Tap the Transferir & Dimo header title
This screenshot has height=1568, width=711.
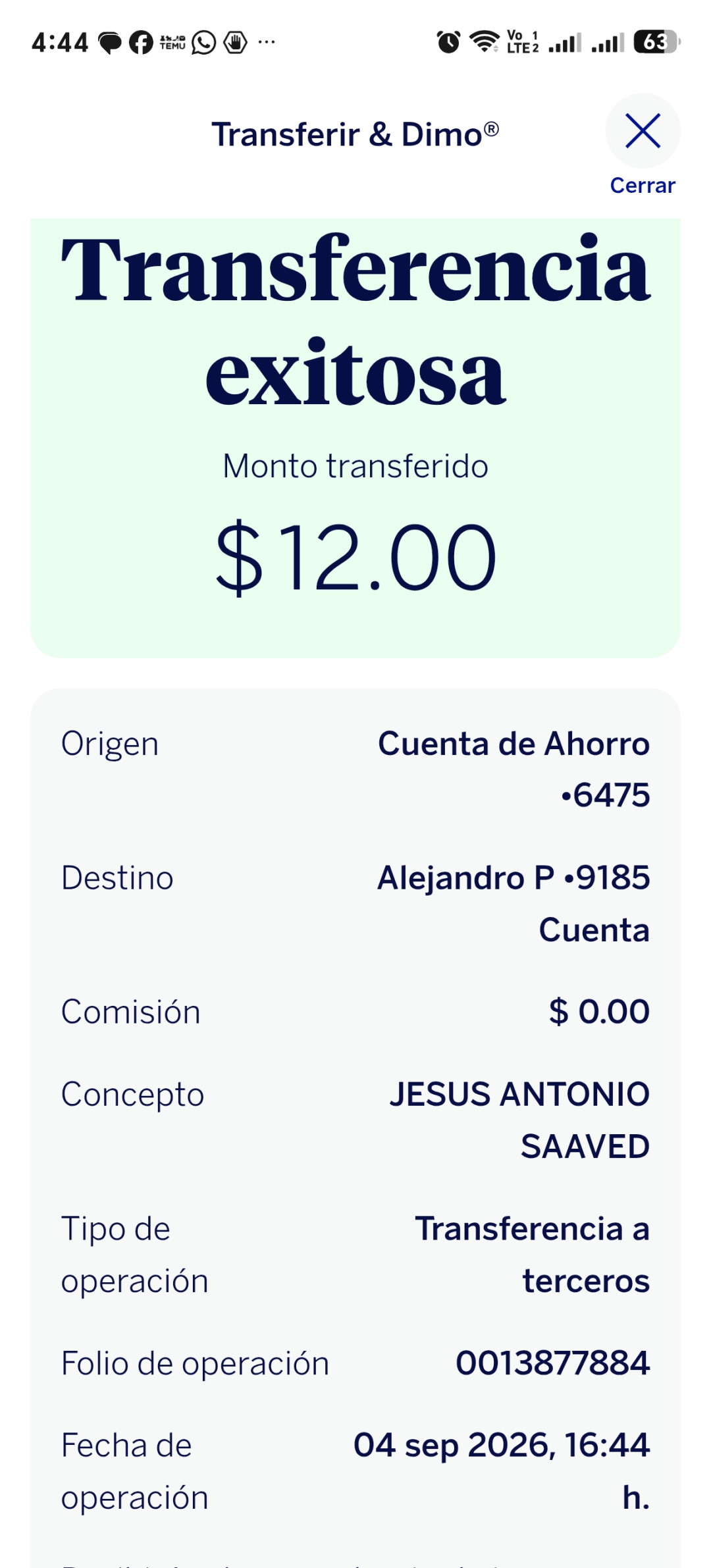(x=355, y=135)
